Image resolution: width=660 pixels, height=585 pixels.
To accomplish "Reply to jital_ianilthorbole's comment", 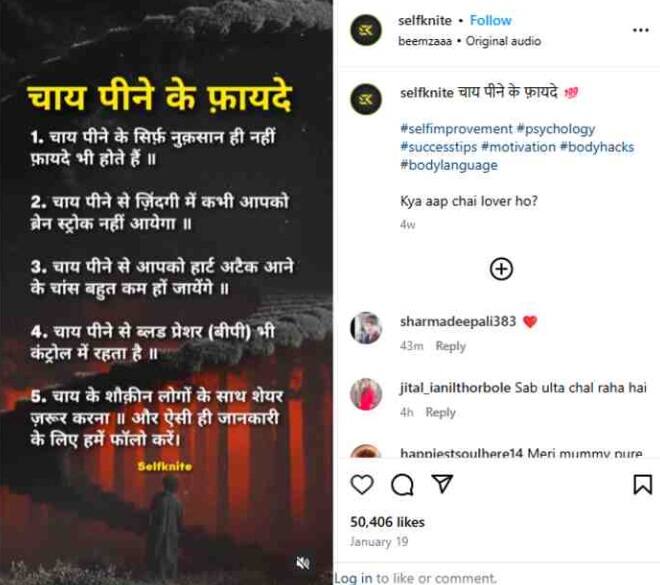I will click(x=440, y=412).
